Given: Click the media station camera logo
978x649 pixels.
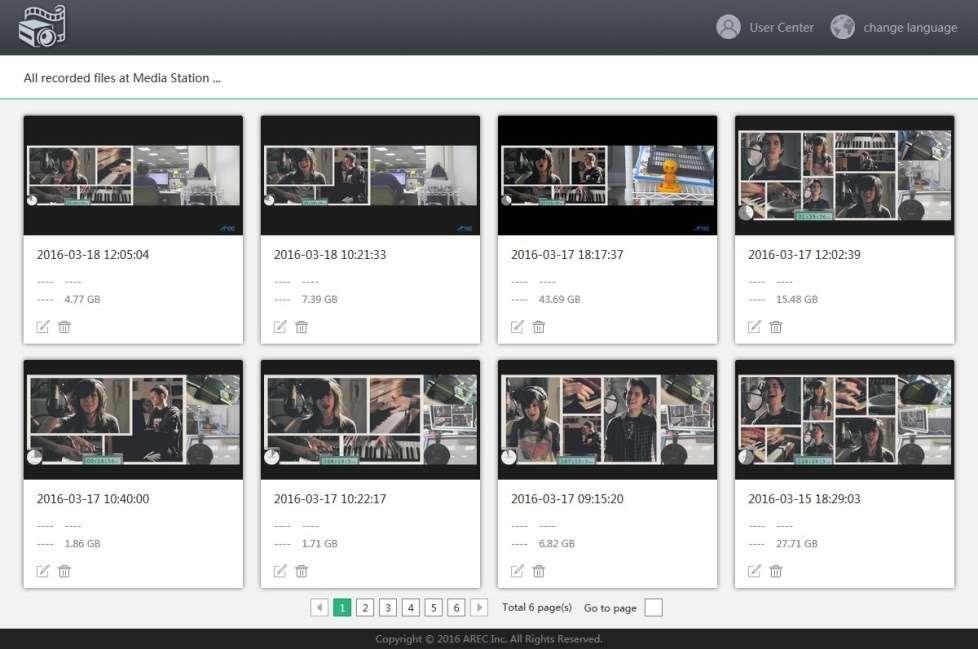Looking at the screenshot, I should [42, 26].
